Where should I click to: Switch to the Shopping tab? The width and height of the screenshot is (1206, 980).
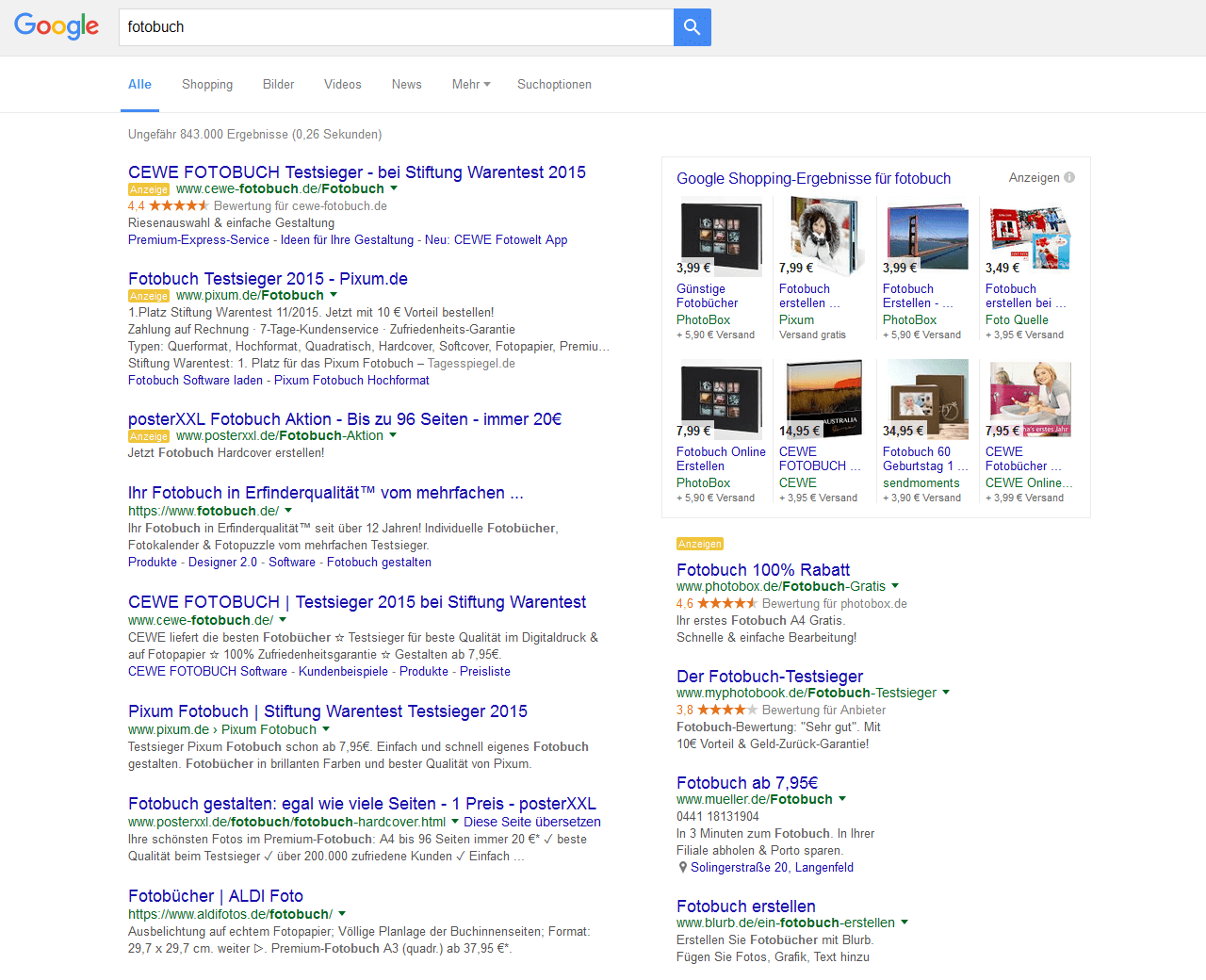(x=207, y=85)
